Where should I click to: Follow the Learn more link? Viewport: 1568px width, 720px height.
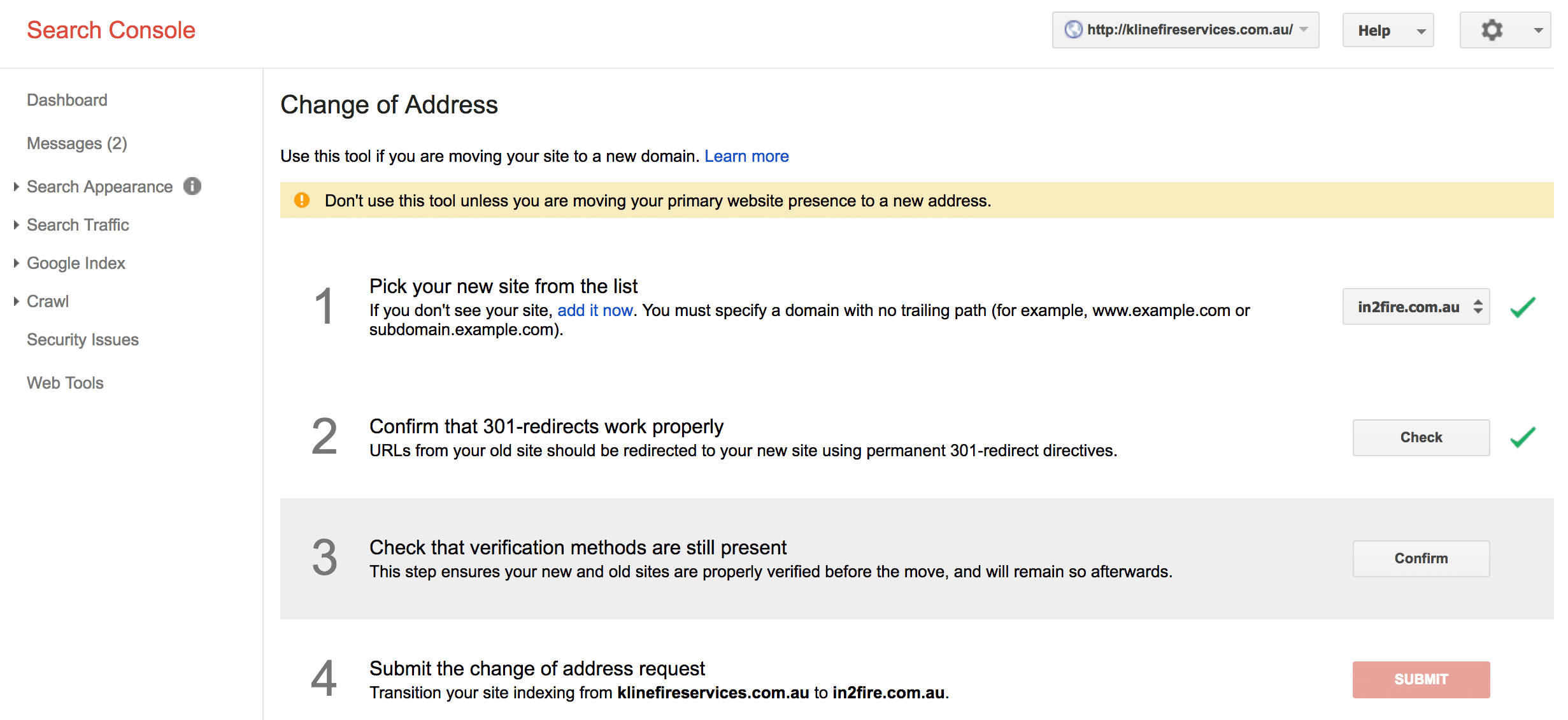coord(746,156)
